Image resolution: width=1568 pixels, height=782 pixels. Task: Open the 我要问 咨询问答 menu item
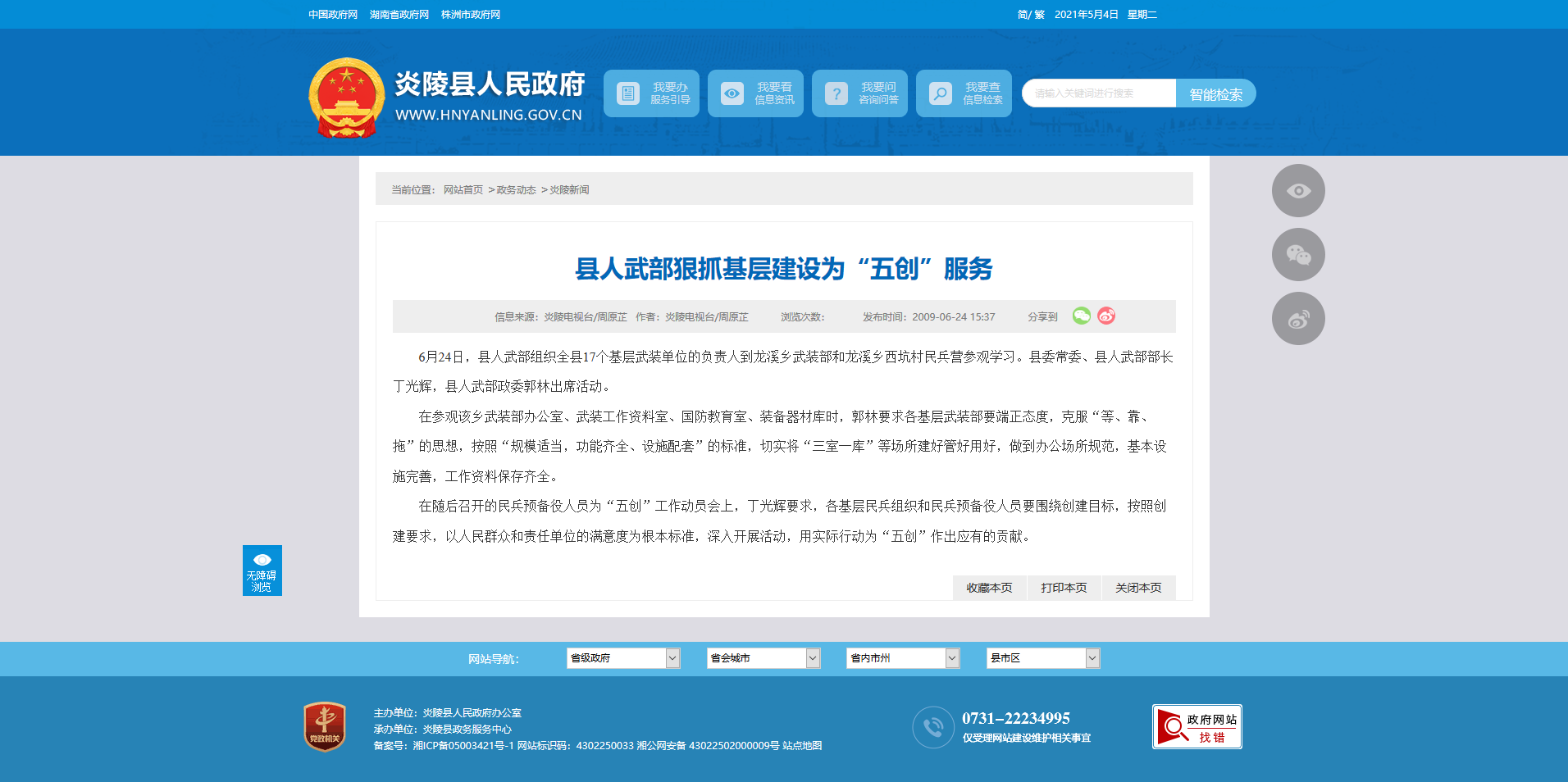click(x=859, y=93)
